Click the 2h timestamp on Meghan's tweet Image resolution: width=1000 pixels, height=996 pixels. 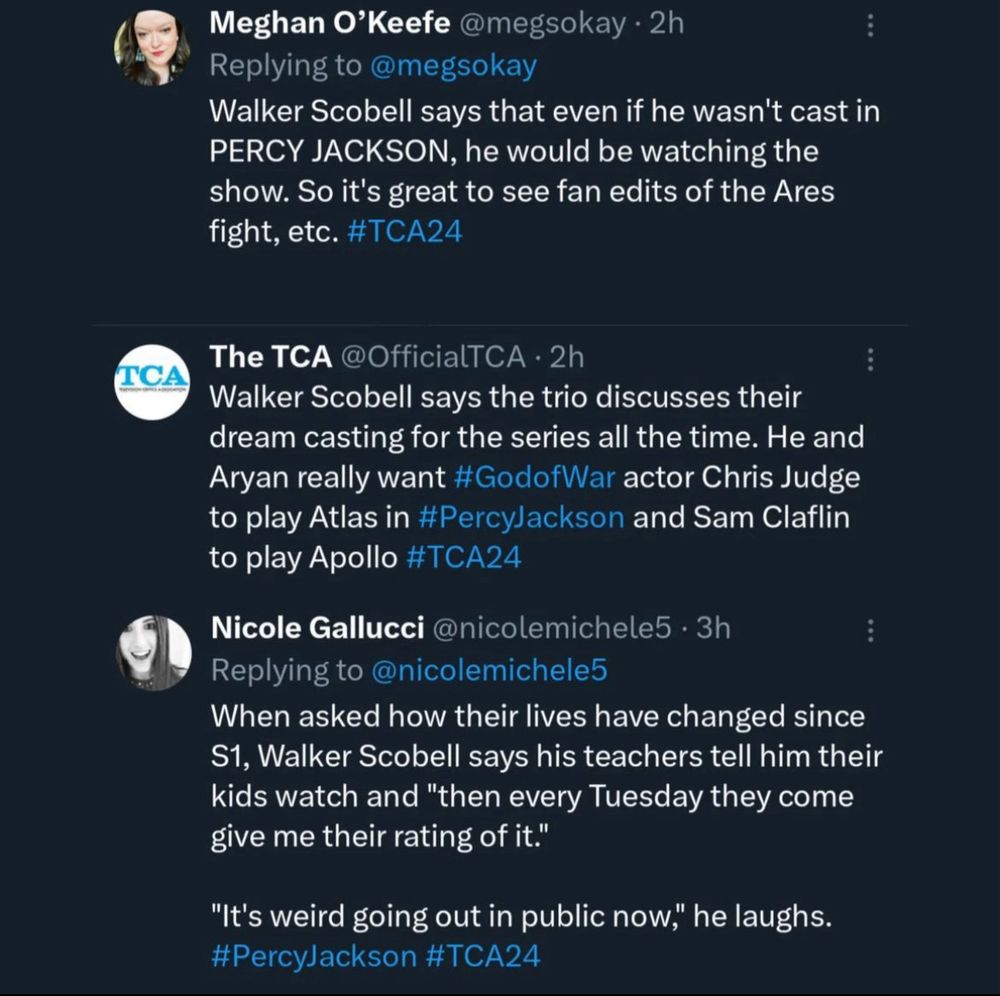coord(666,24)
